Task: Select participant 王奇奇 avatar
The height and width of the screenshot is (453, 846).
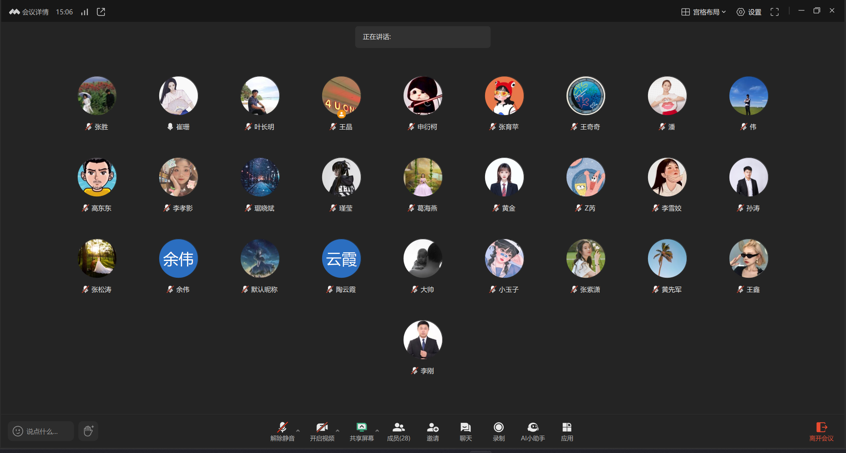Action: click(x=586, y=95)
